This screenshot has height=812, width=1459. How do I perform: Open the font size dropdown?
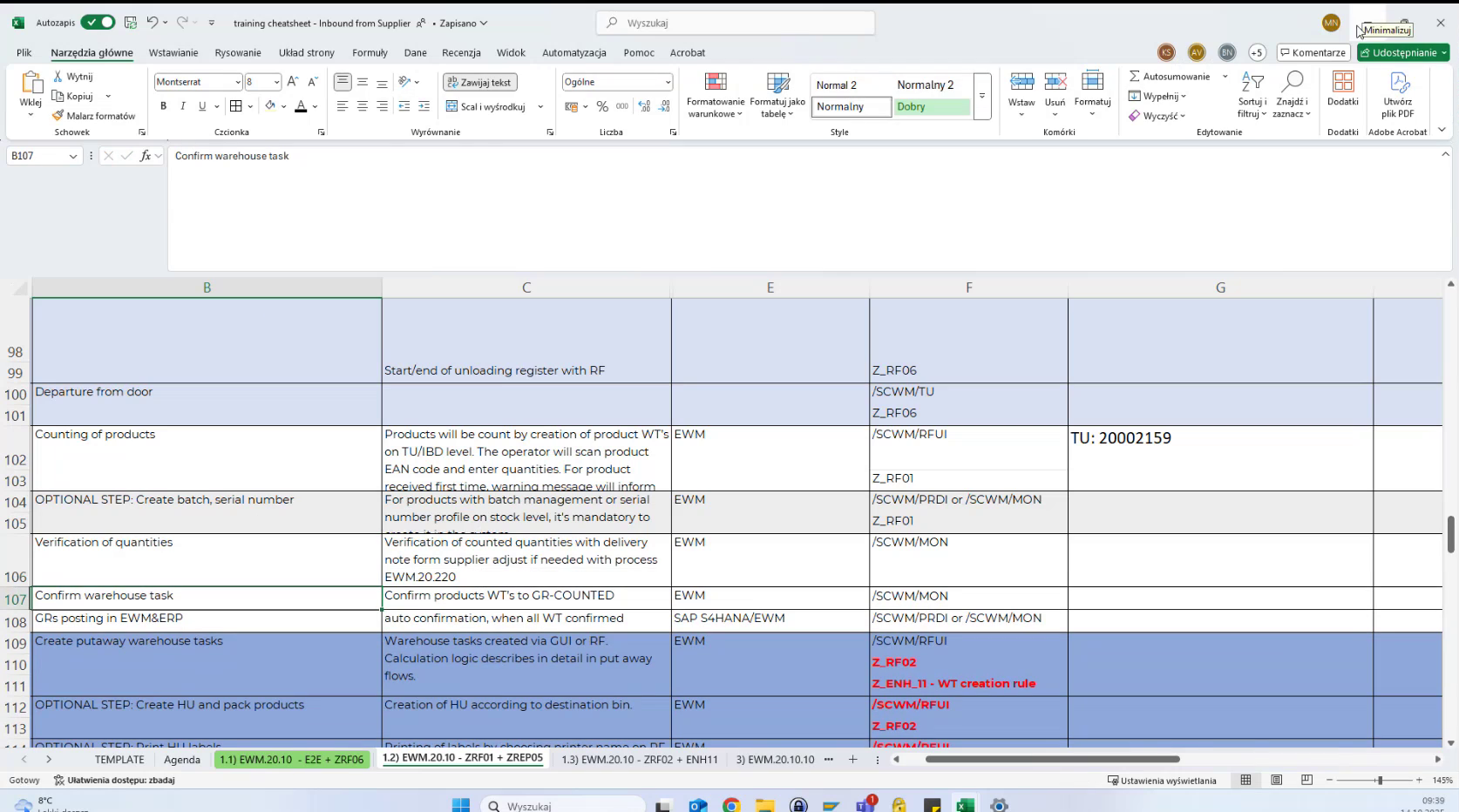coord(275,82)
